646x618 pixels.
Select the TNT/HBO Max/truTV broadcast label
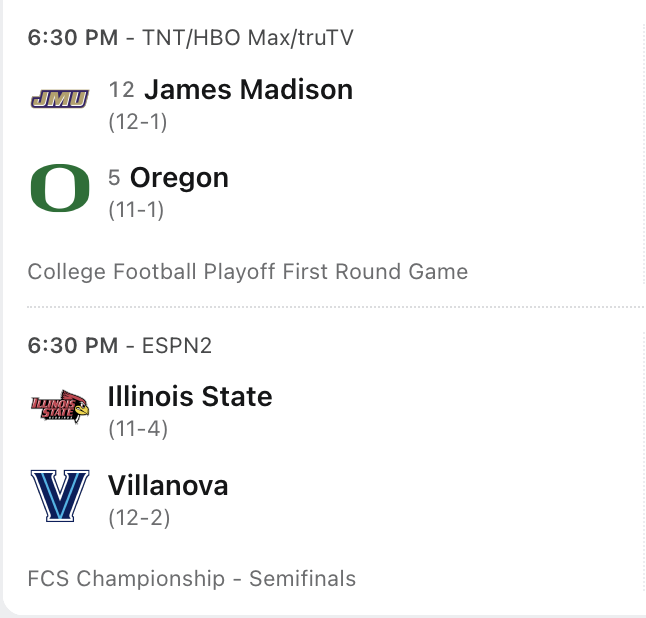(248, 39)
